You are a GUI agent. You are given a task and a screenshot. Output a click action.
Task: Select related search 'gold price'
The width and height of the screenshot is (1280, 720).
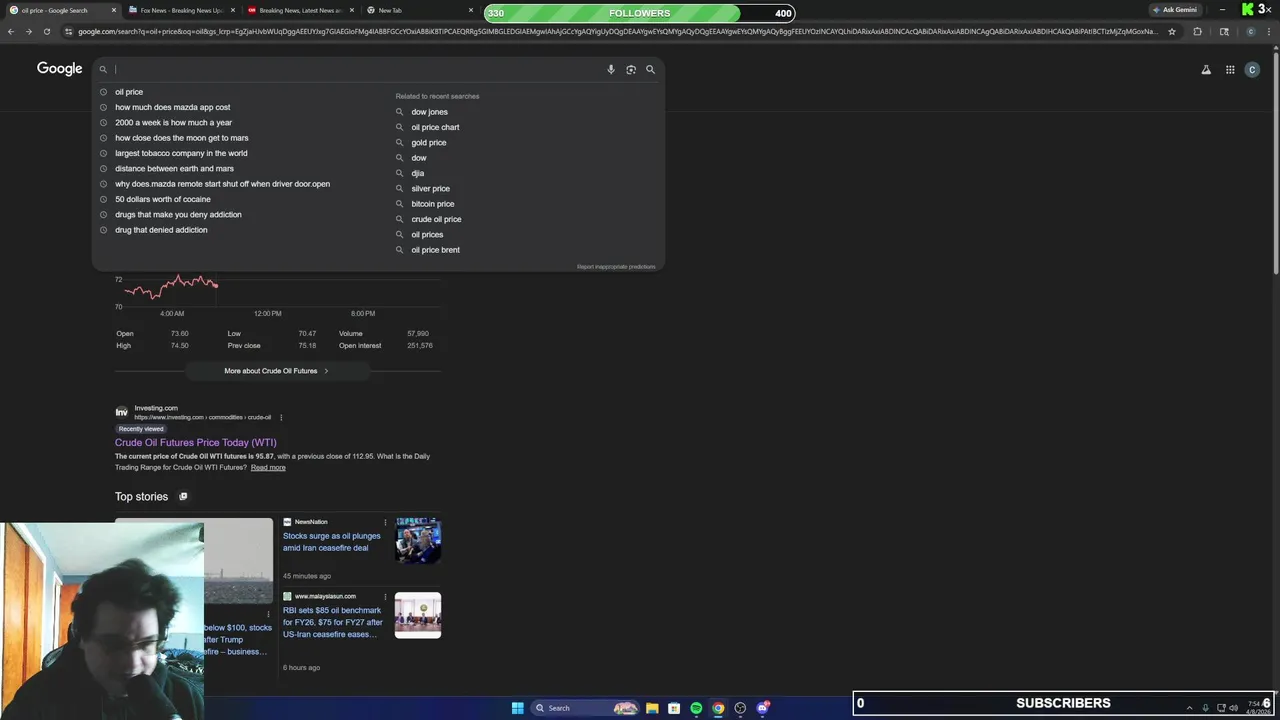[x=428, y=142]
